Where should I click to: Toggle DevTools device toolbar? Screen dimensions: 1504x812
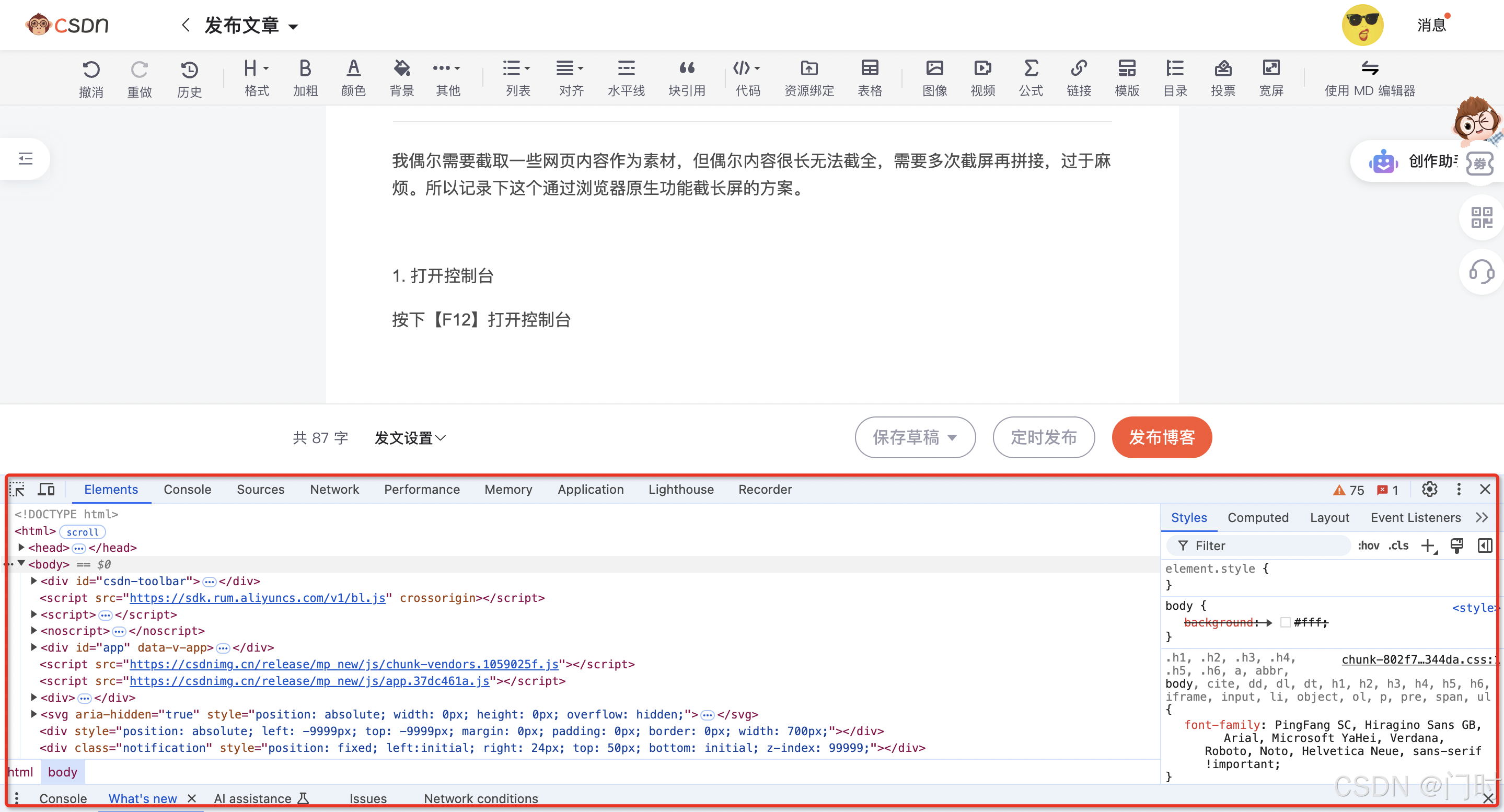[x=46, y=489]
